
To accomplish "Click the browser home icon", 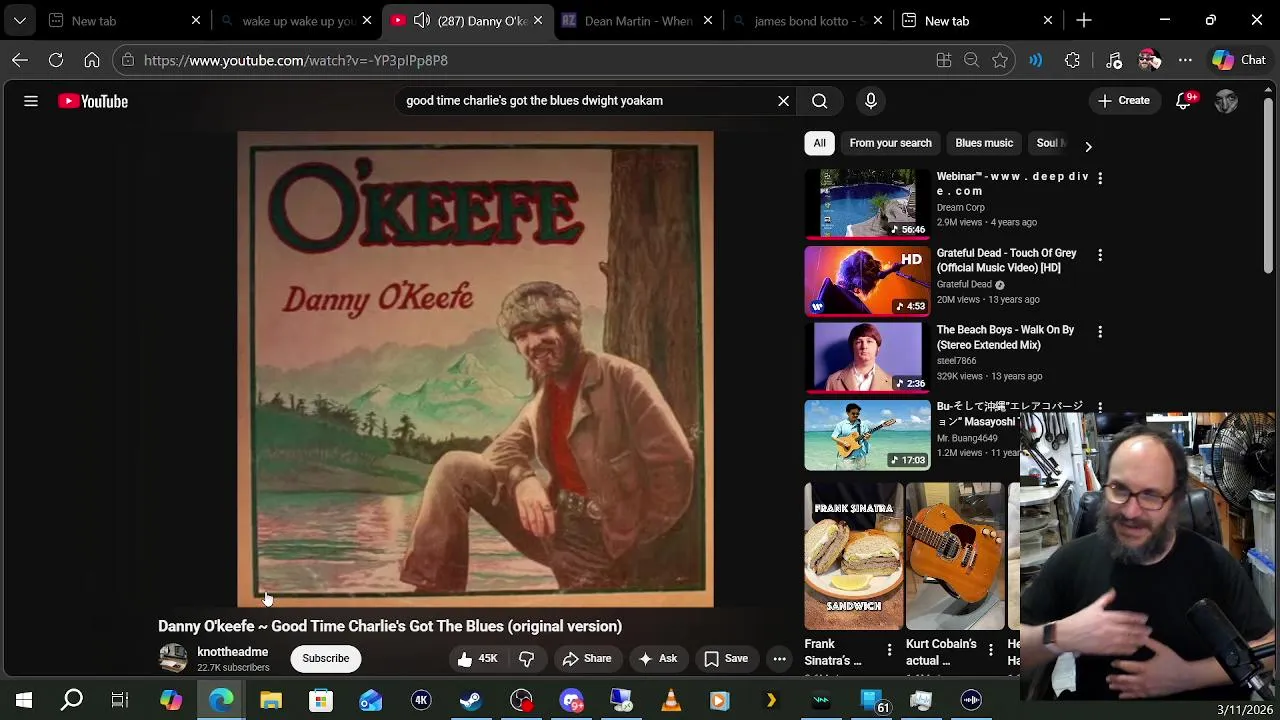I will 92,60.
